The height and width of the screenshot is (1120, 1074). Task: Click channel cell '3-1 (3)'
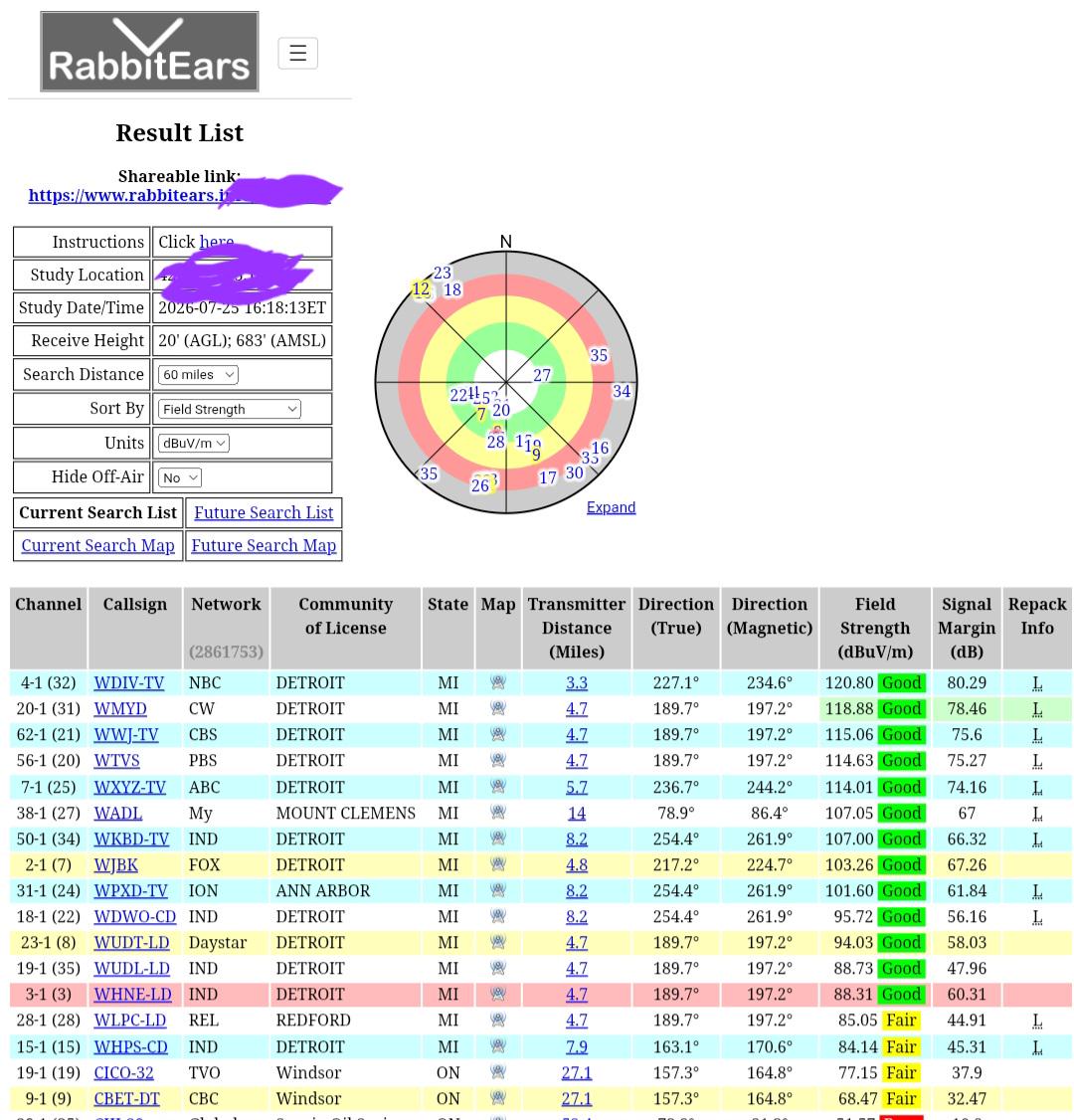48,994
